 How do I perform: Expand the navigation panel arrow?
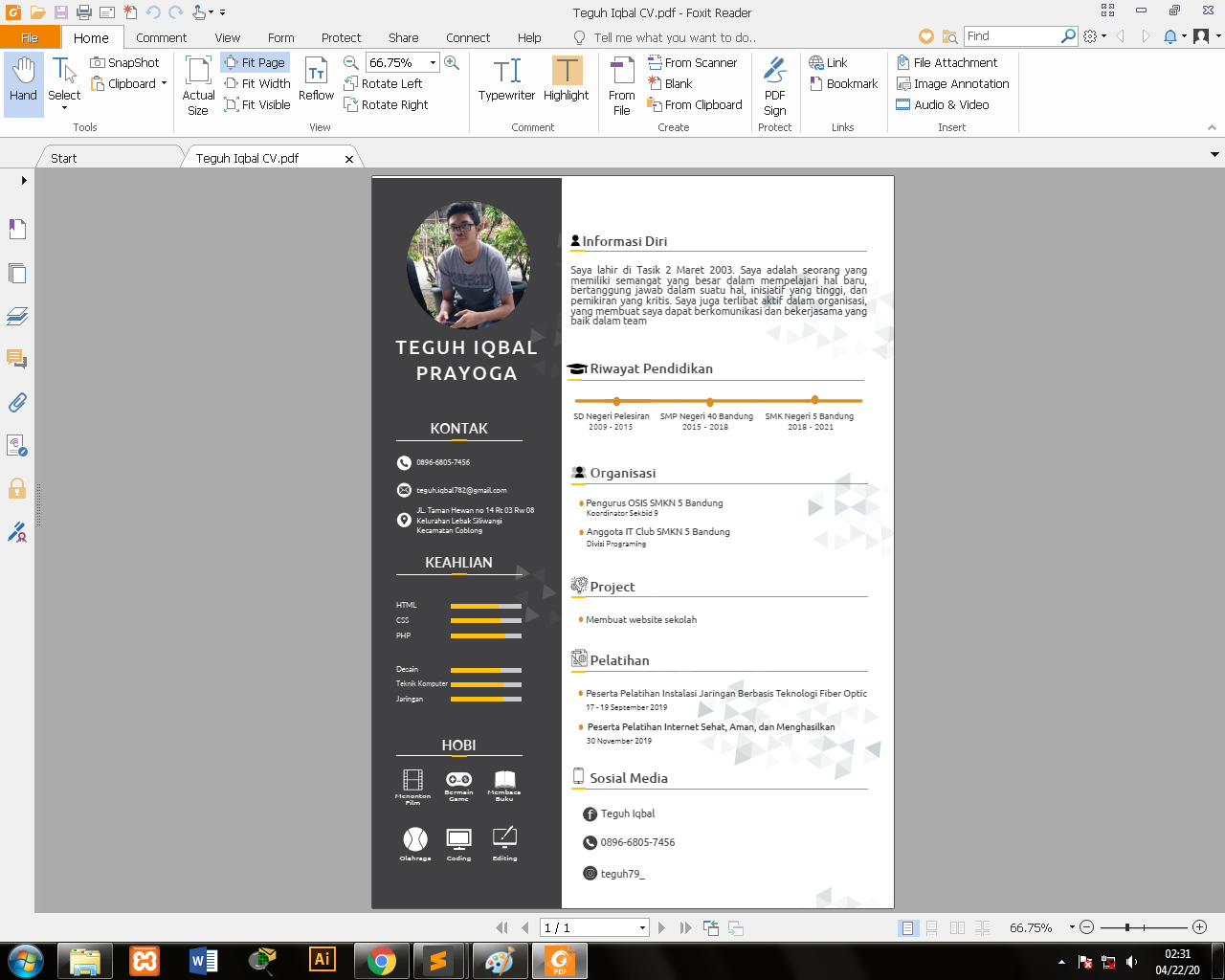click(x=24, y=180)
